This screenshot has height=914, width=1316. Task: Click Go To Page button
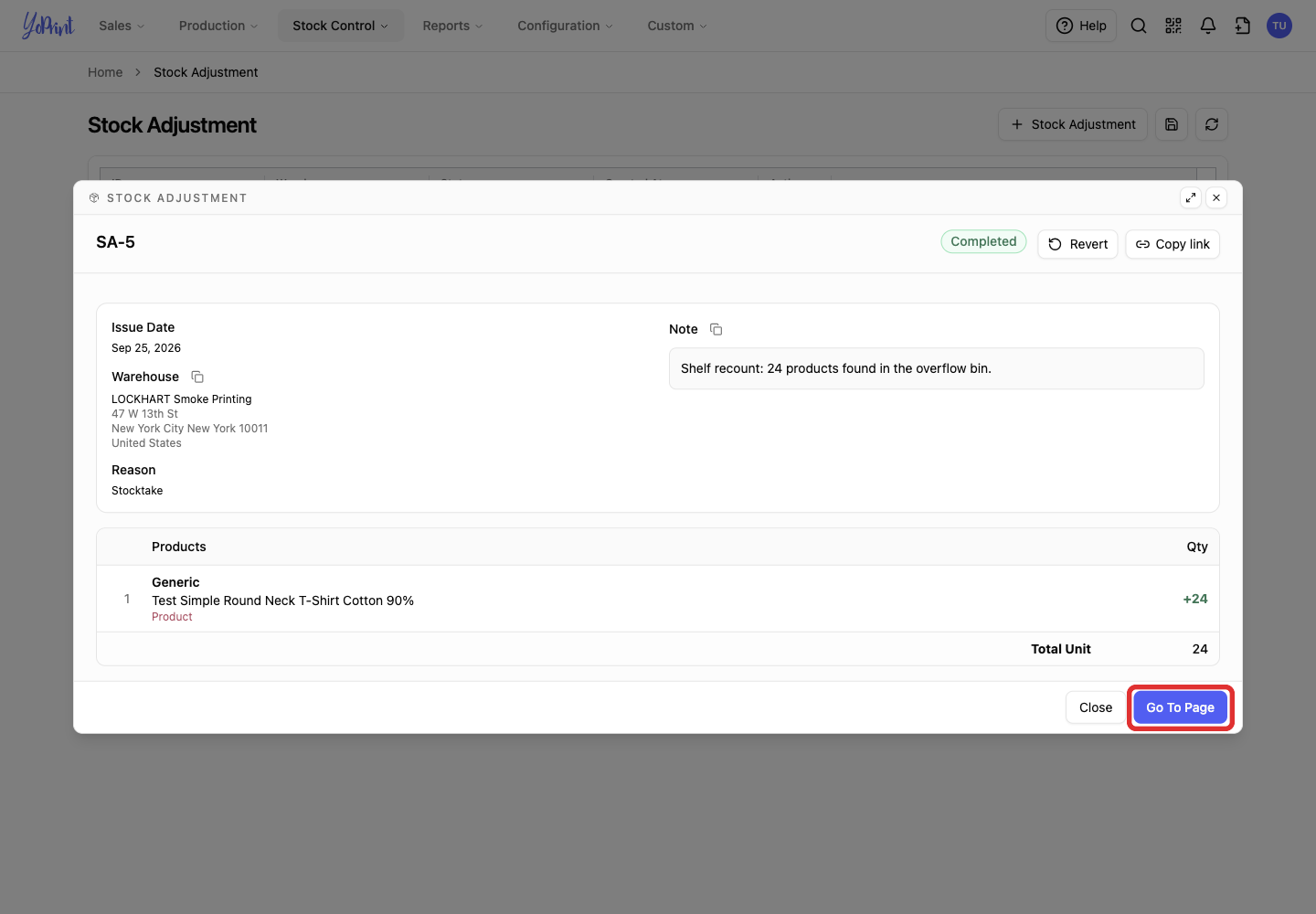[1181, 707]
